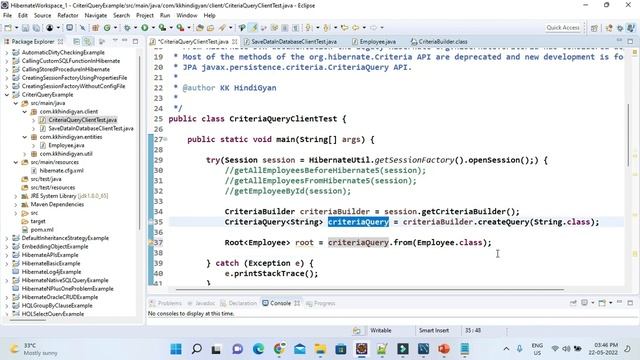640x360 pixels.
Task: Open the Project menu
Action: (145, 16)
